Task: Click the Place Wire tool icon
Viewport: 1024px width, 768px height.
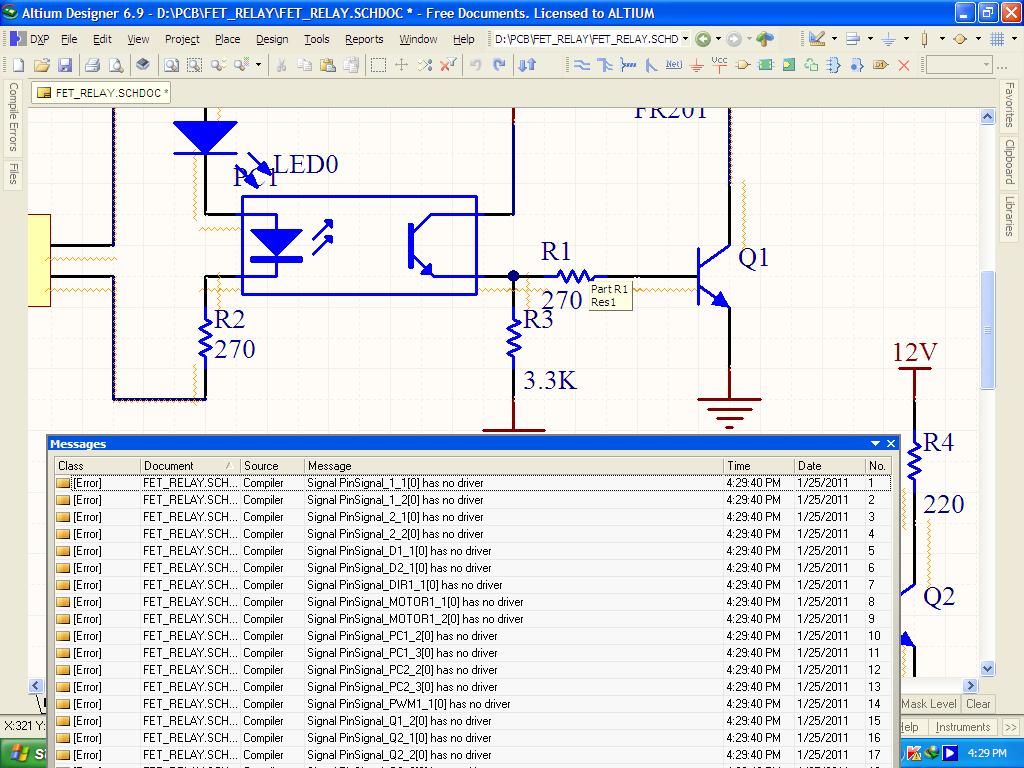Action: click(x=581, y=65)
